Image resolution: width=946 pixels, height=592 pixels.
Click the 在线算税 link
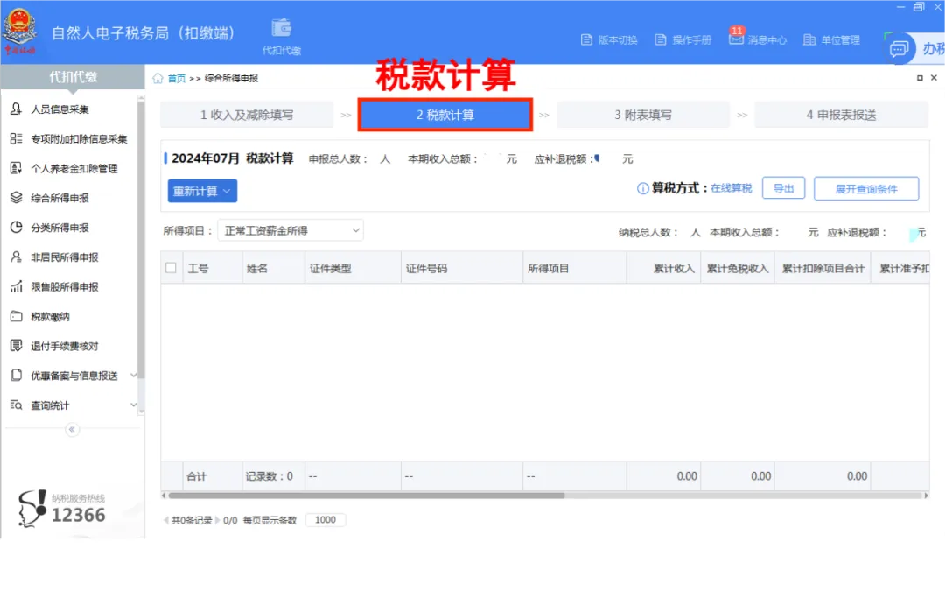click(731, 188)
